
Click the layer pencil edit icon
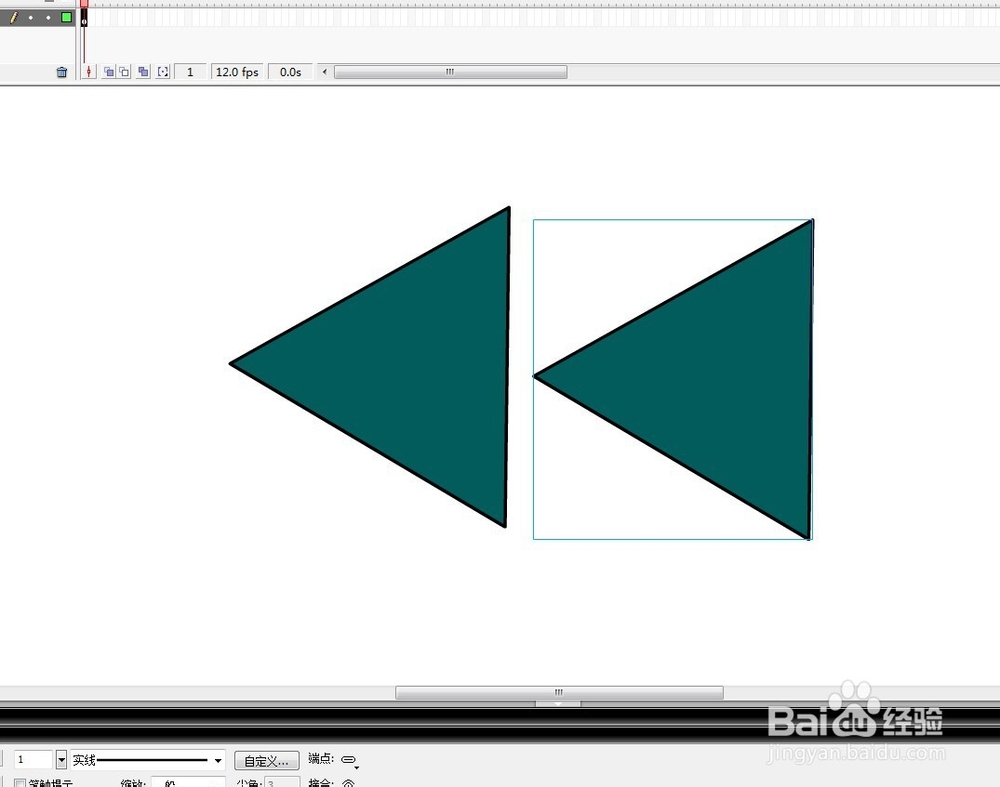(x=13, y=17)
